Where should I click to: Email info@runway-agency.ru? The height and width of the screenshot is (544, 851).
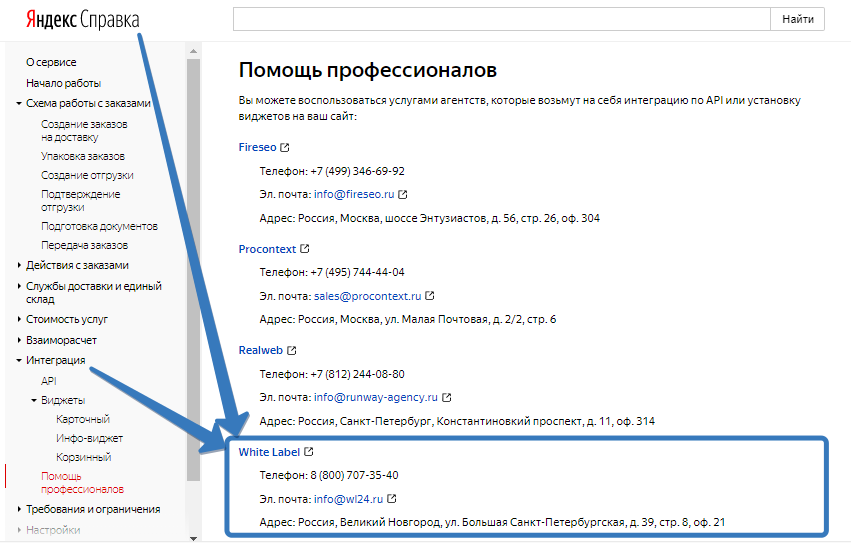[x=376, y=397]
